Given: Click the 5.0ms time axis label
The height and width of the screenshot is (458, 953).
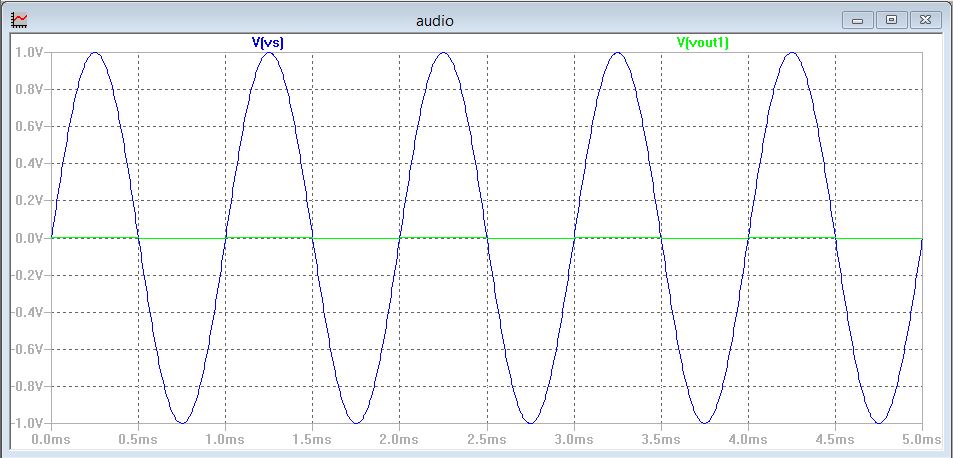Looking at the screenshot, I should tap(922, 439).
